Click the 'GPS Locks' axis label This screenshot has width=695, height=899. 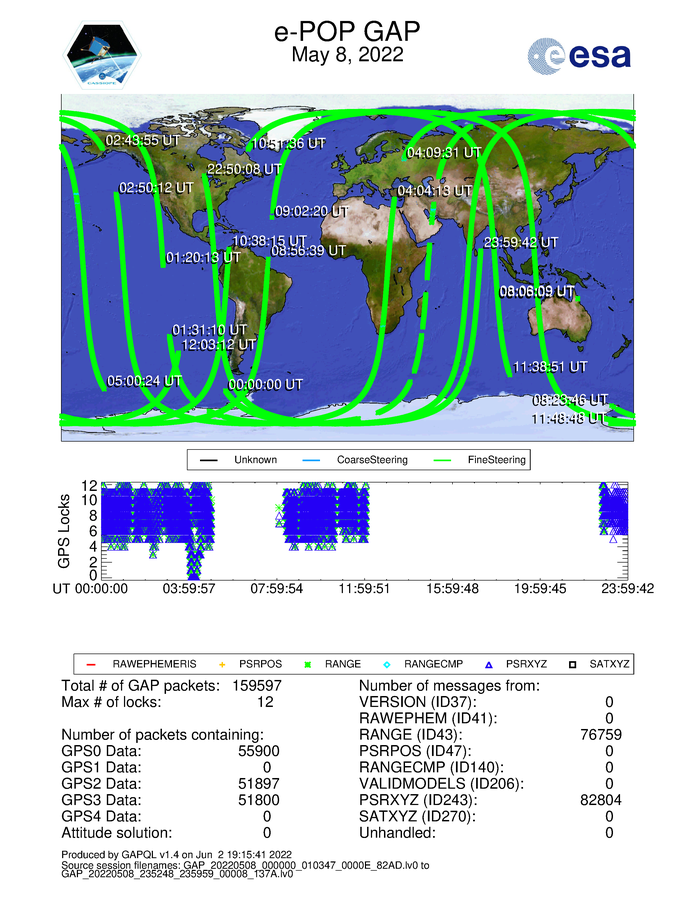pyautogui.click(x=65, y=530)
